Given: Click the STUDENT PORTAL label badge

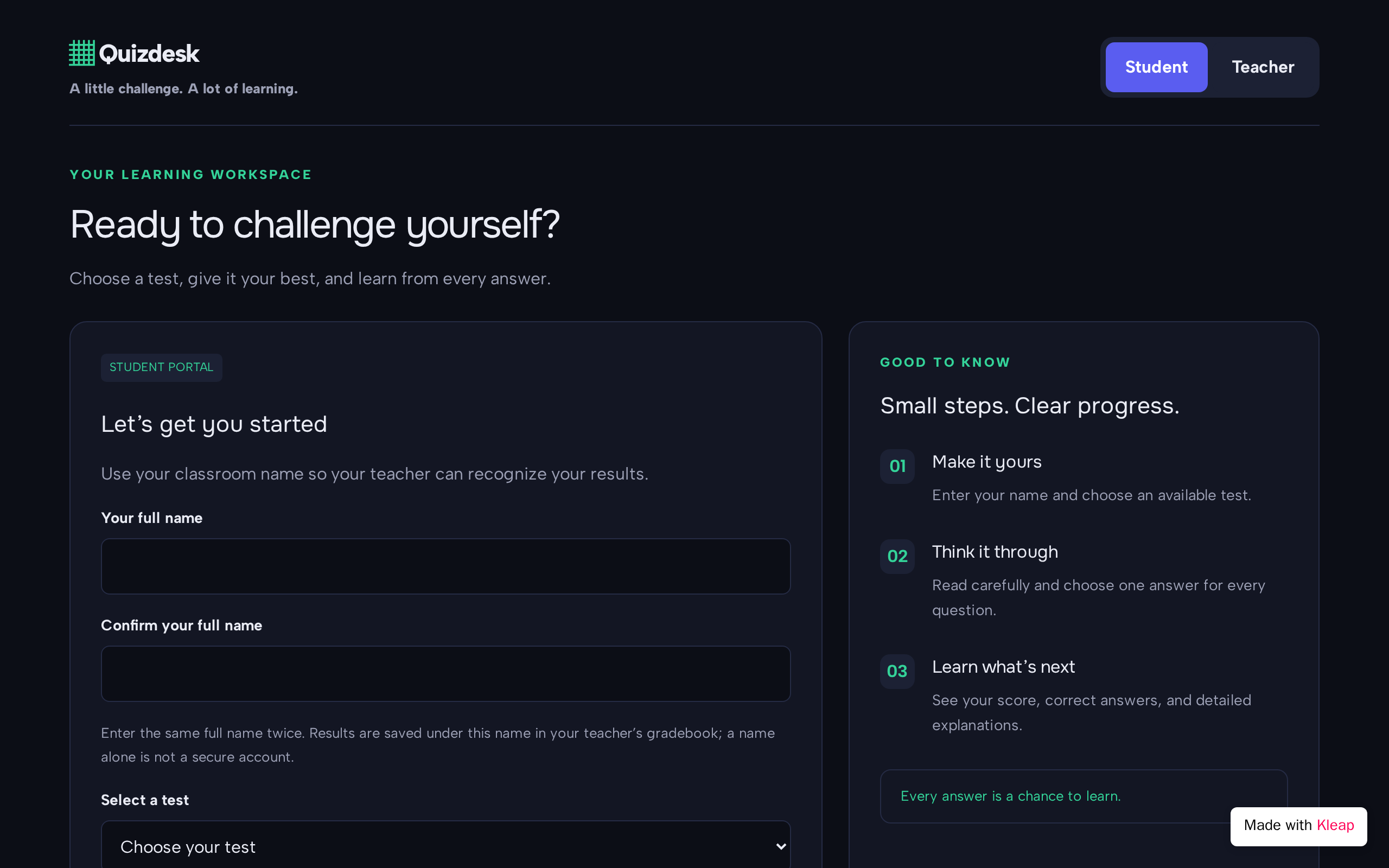Looking at the screenshot, I should click(161, 367).
